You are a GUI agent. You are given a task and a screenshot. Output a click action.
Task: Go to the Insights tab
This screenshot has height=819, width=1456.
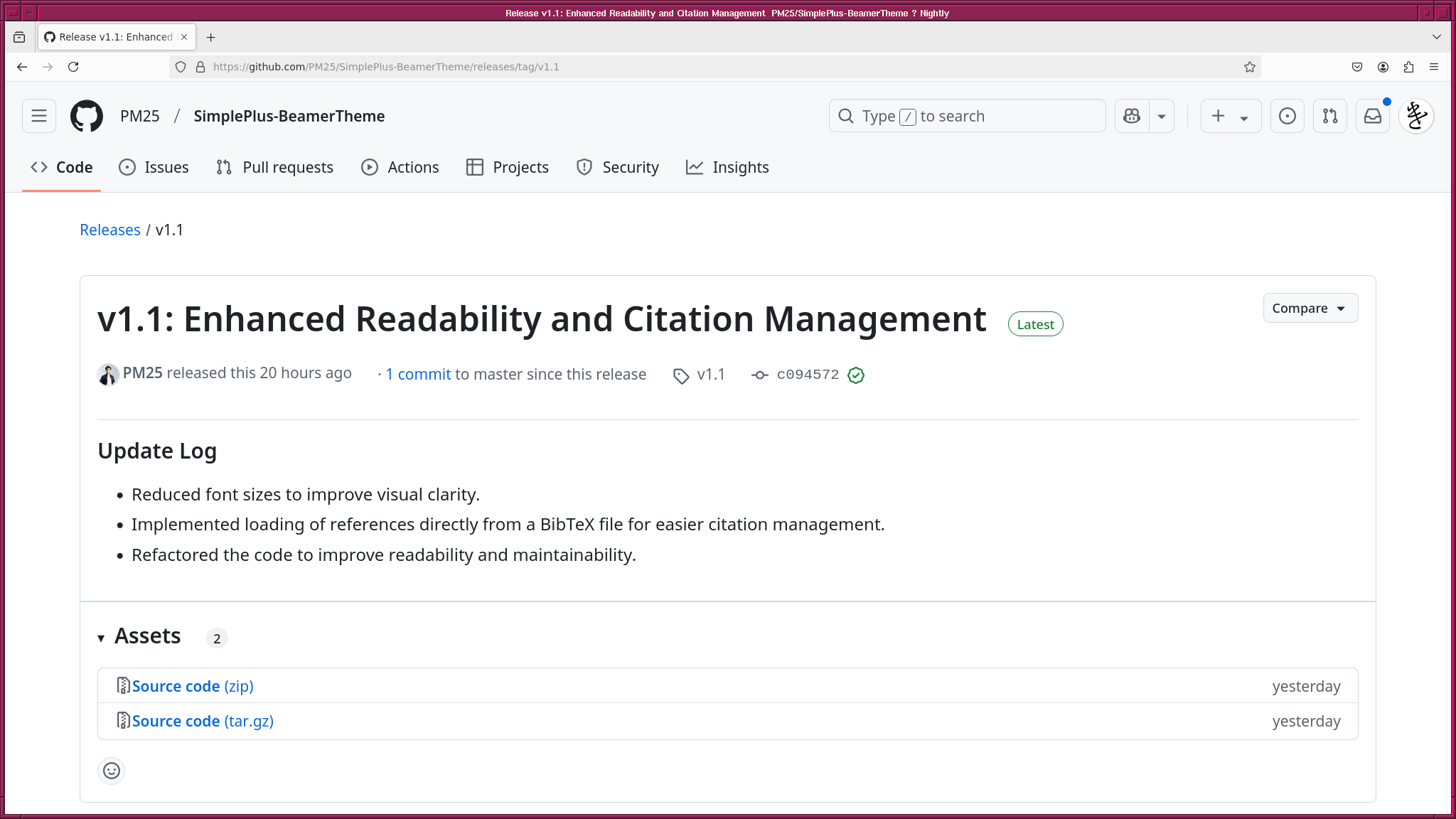[727, 167]
